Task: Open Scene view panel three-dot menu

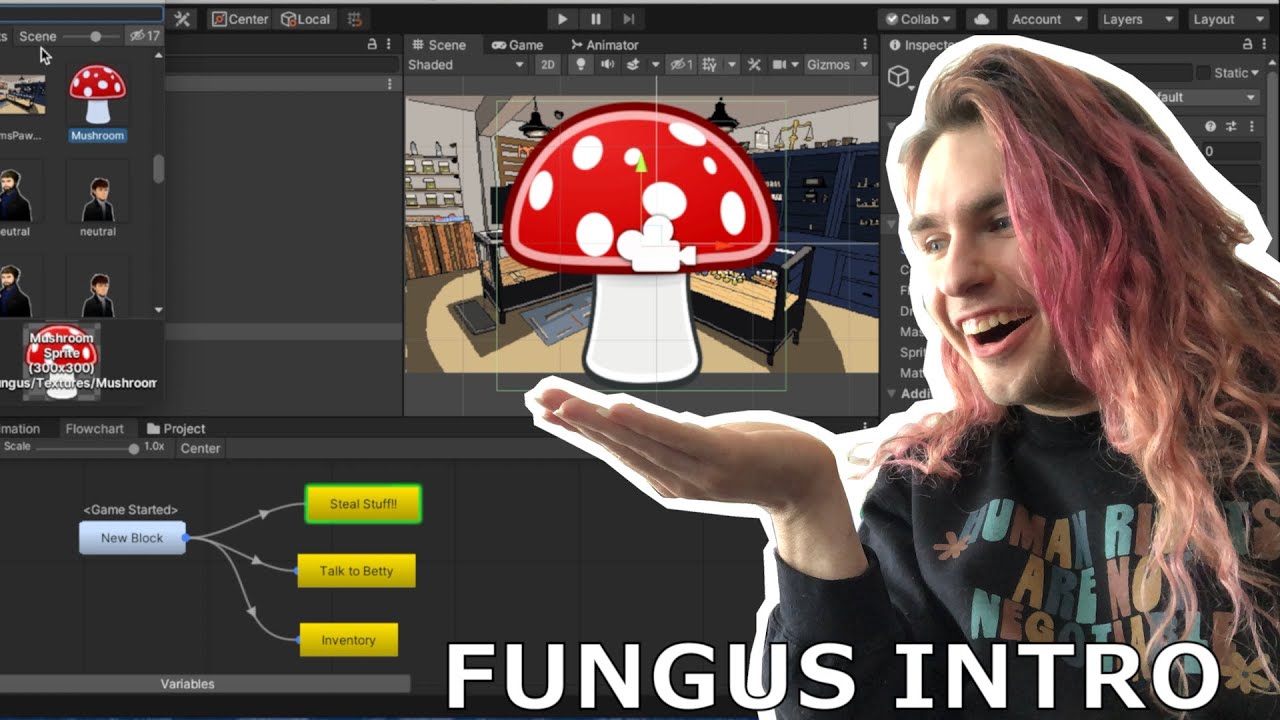Action: [865, 44]
